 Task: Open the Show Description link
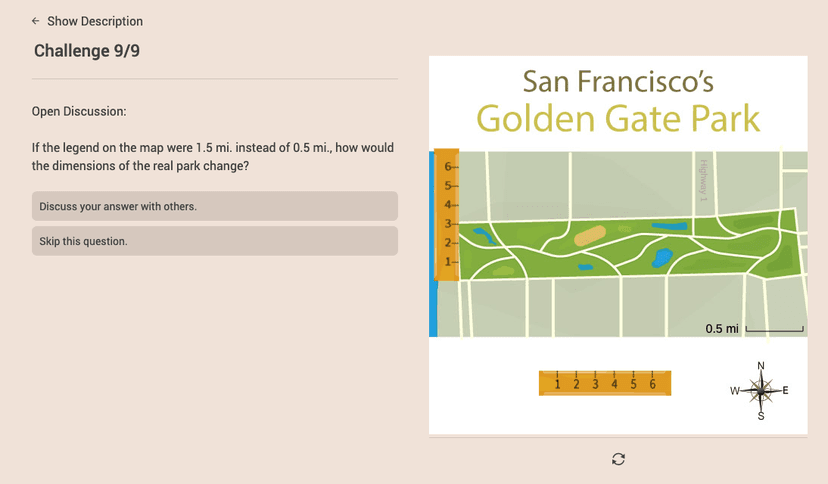pos(95,21)
